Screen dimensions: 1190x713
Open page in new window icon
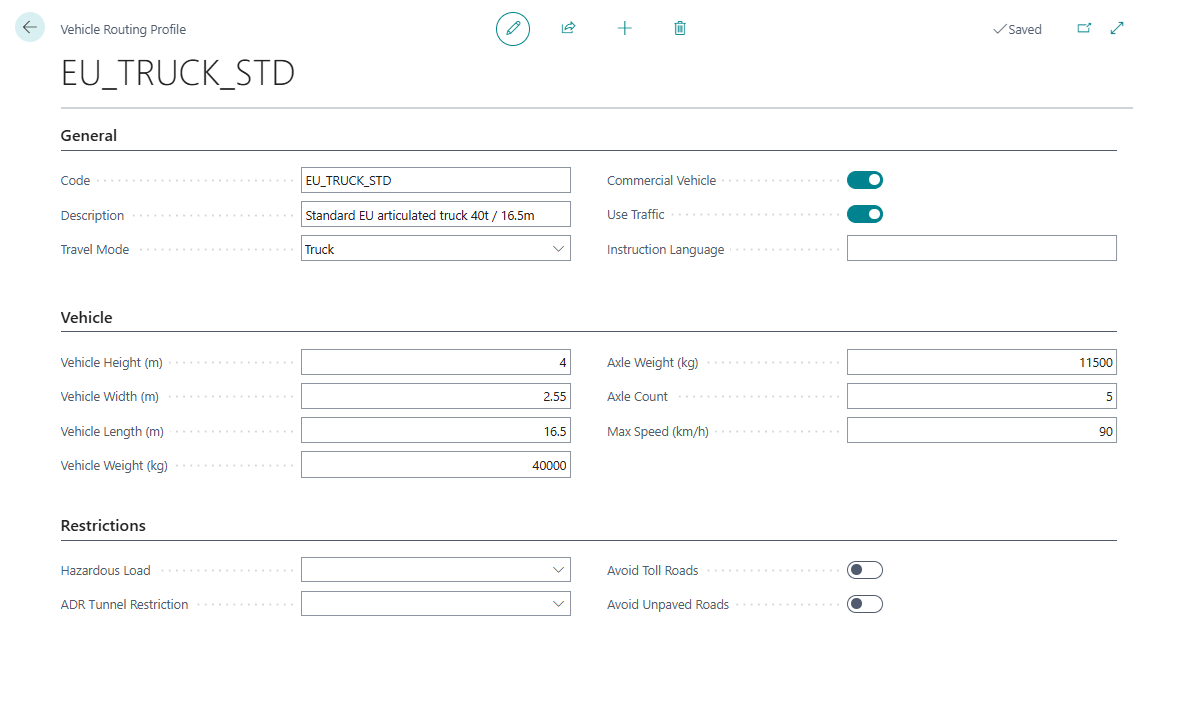1084,29
